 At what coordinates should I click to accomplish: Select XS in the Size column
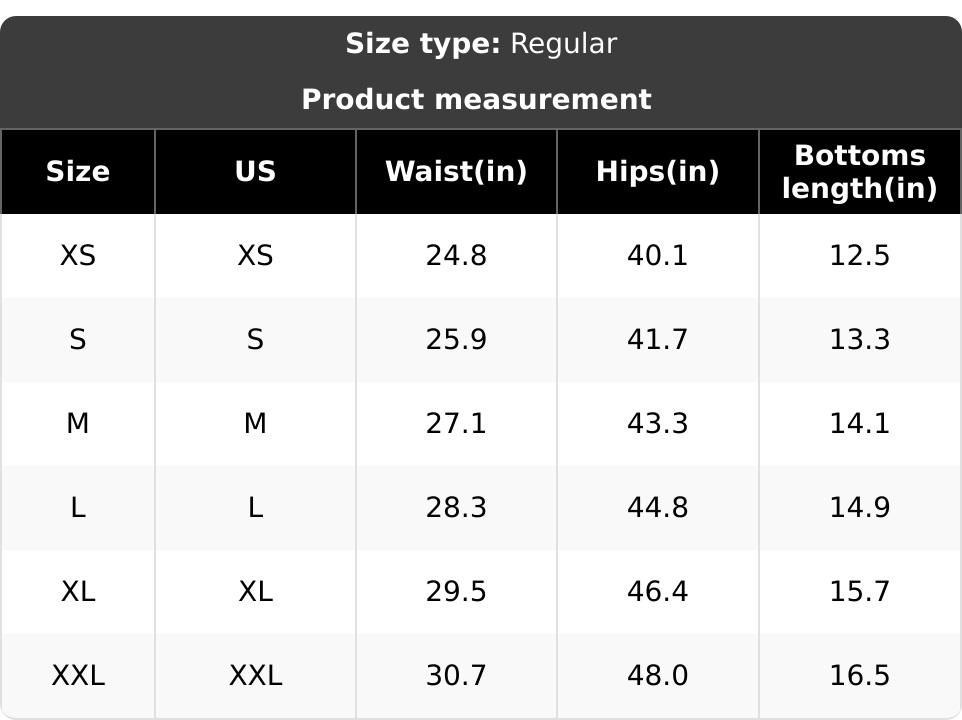[x=78, y=256]
